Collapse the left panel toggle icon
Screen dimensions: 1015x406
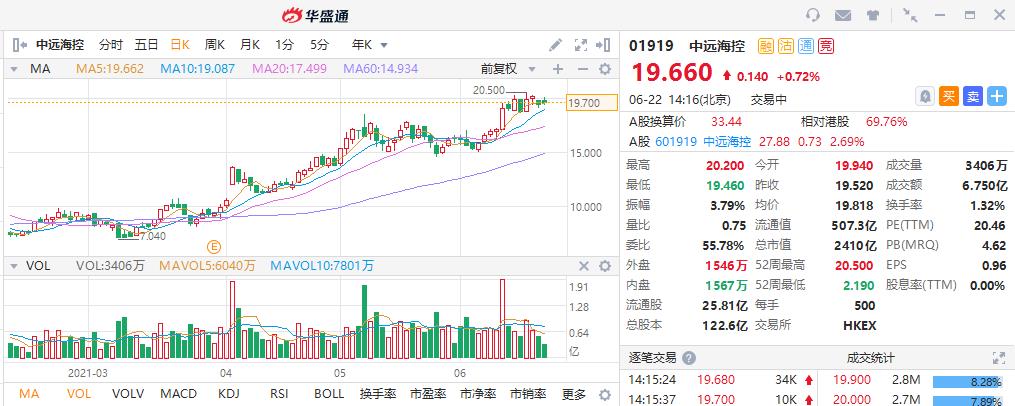tap(19, 45)
